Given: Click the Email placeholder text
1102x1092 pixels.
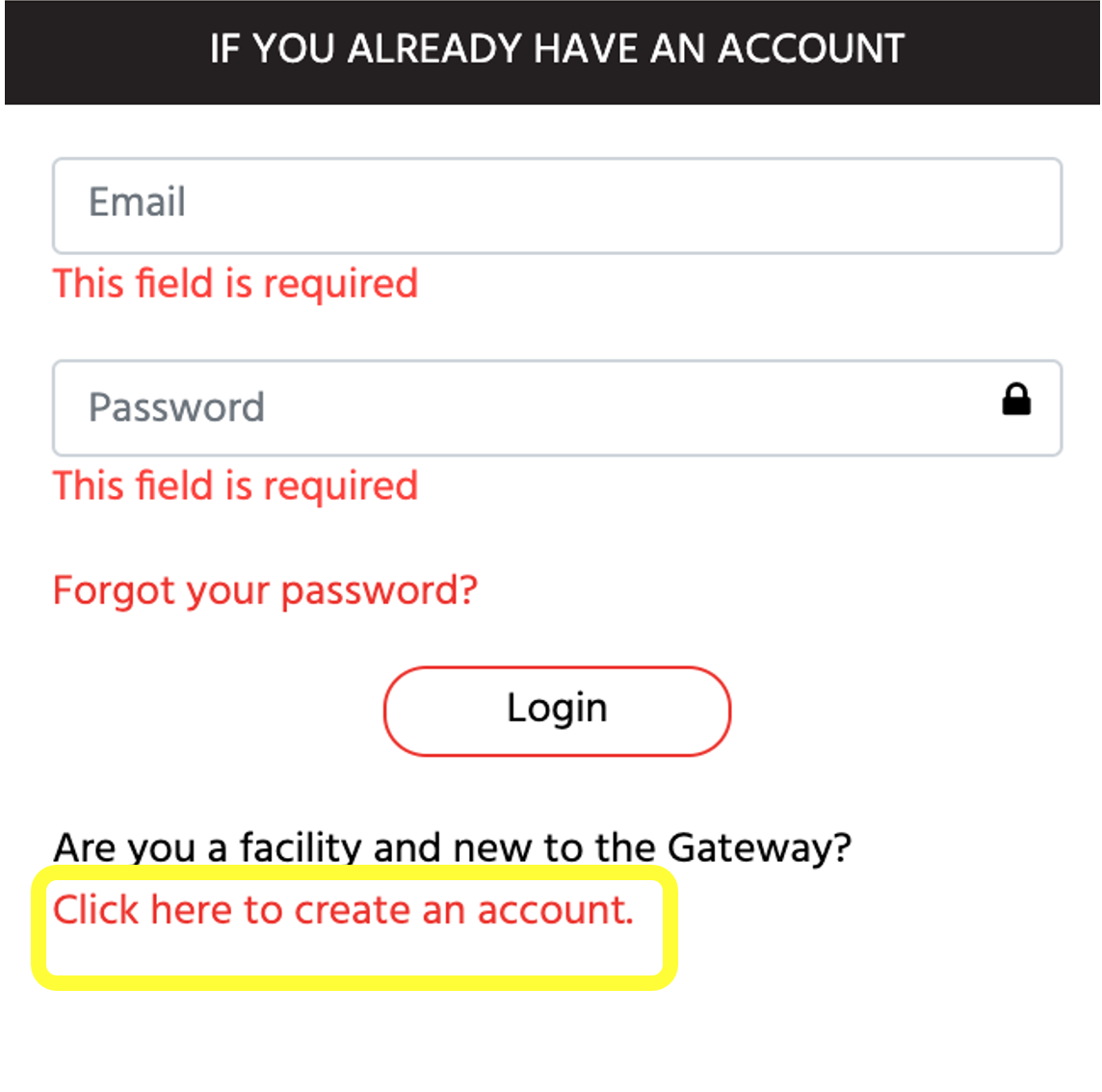Looking at the screenshot, I should (x=137, y=203).
